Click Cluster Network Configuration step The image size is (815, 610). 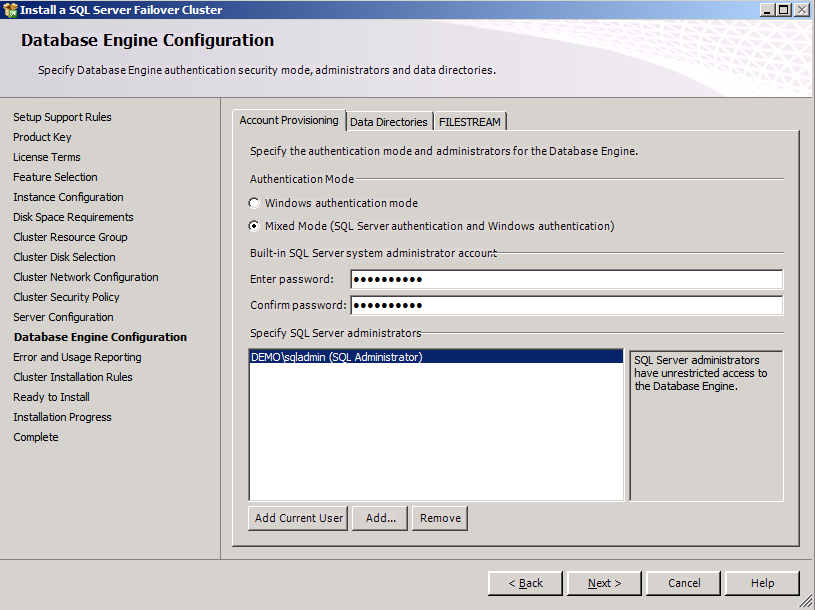tap(86, 277)
